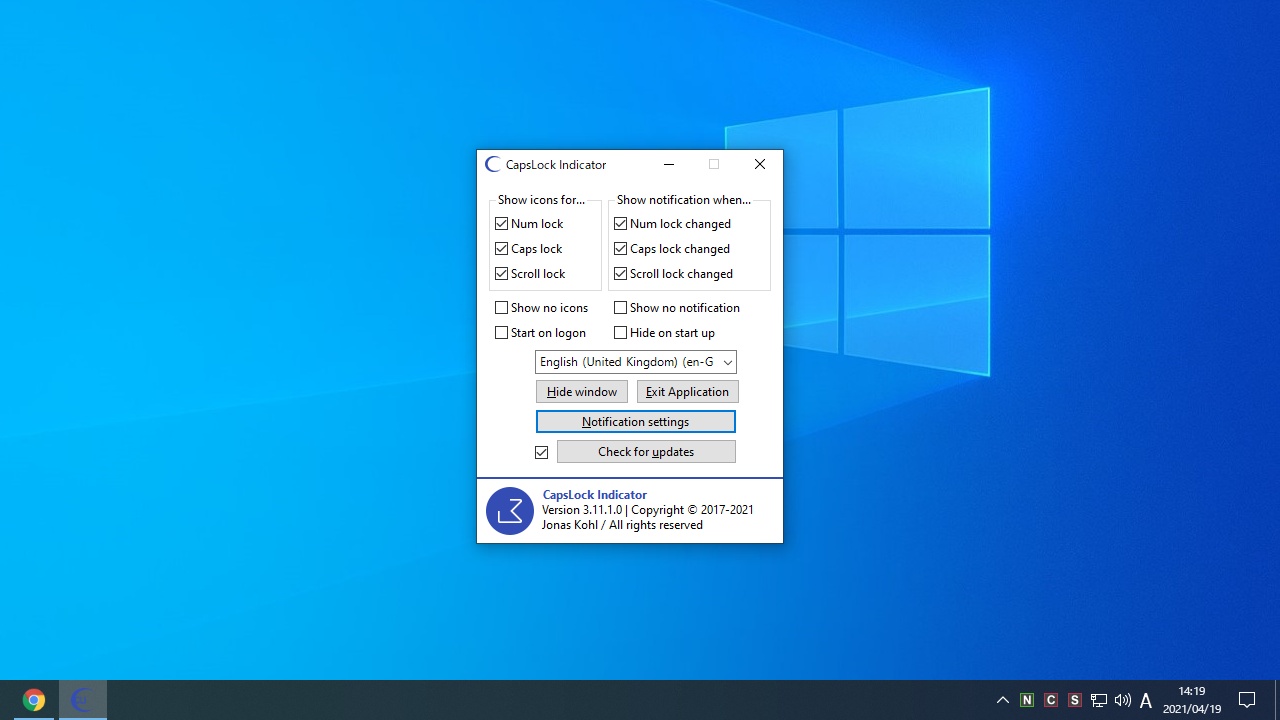Uncheck Num lock icon checkbox
The image size is (1280, 720).
[502, 224]
